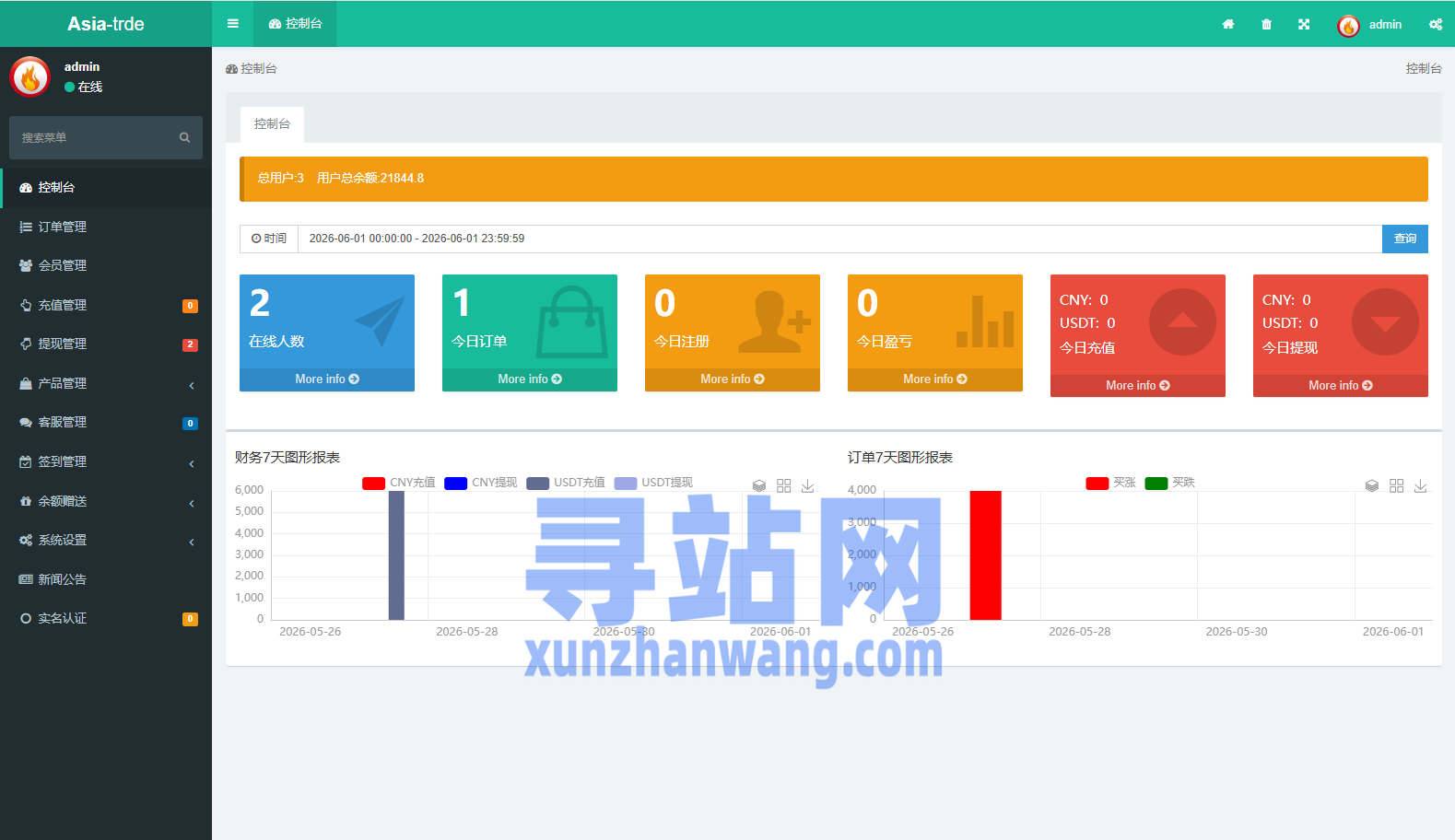Viewport: 1455px width, 840px height.
Task: Click the bar chart icon on 今日盈亏 card
Action: pyautogui.click(x=985, y=321)
